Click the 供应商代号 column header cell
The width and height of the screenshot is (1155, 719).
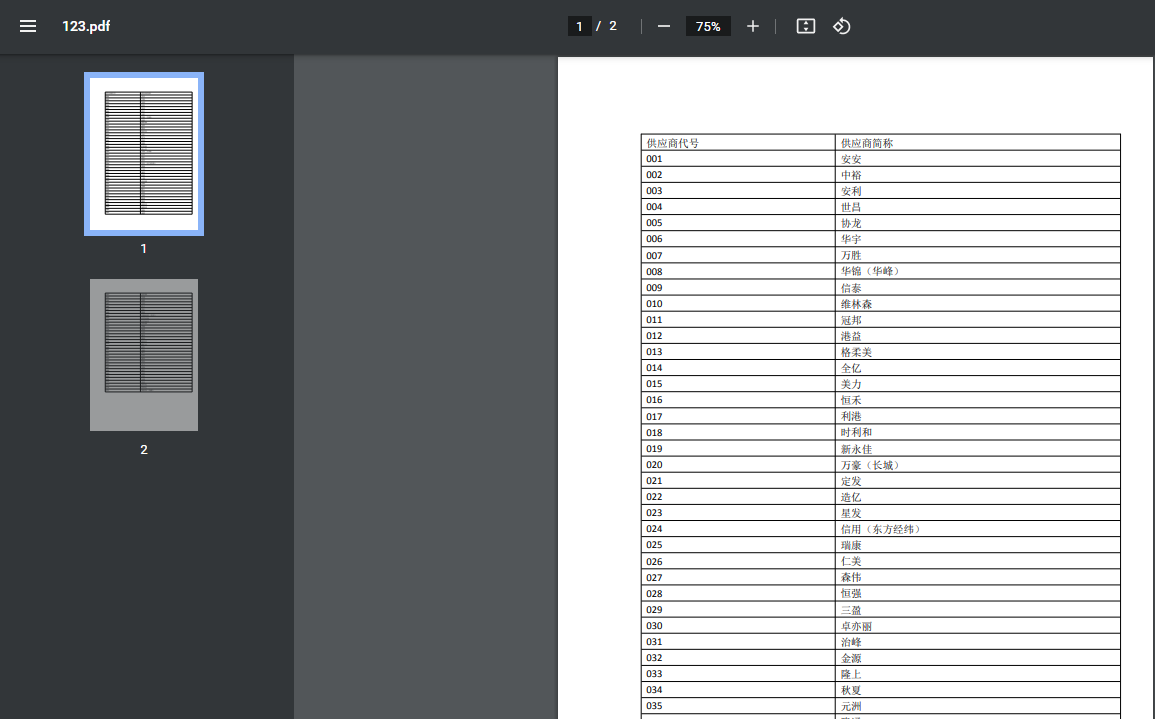(x=737, y=143)
